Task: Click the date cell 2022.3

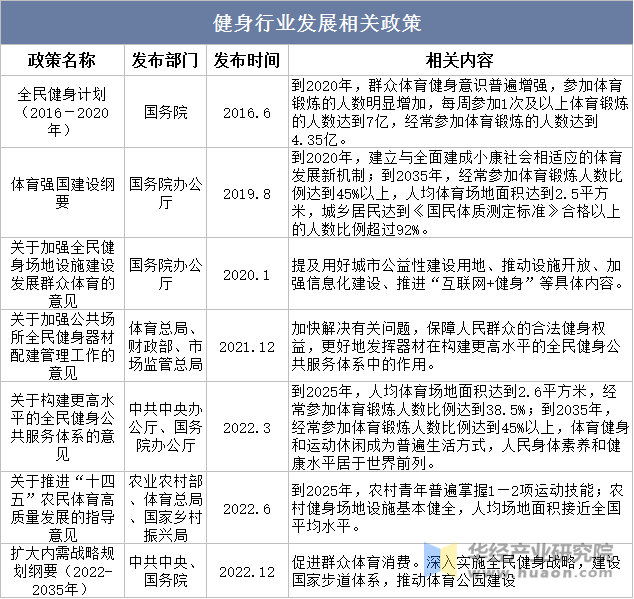Action: coord(247,428)
